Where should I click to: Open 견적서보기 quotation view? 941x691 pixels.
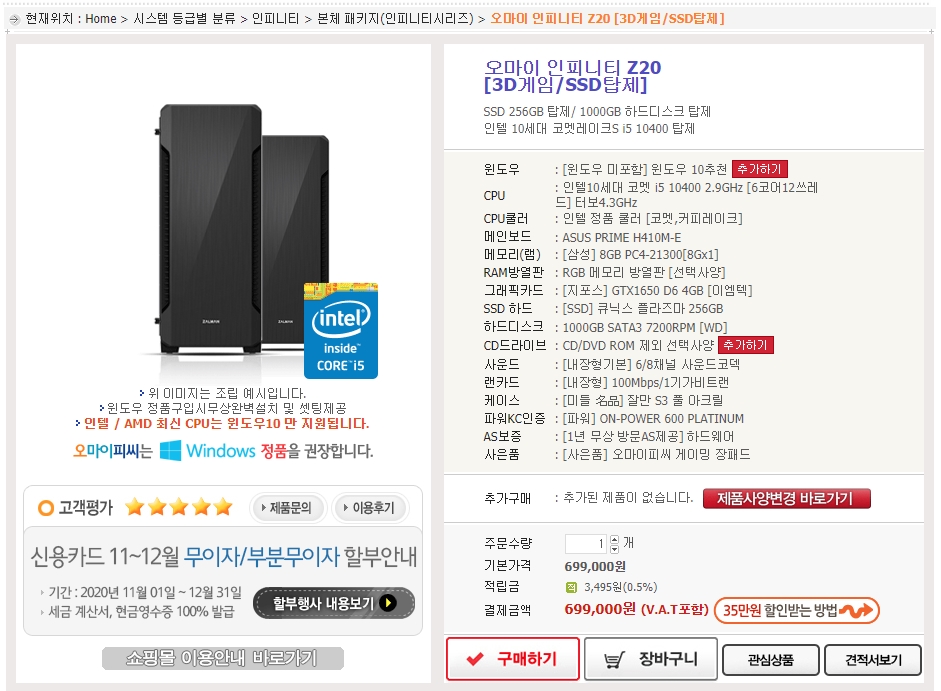(873, 660)
